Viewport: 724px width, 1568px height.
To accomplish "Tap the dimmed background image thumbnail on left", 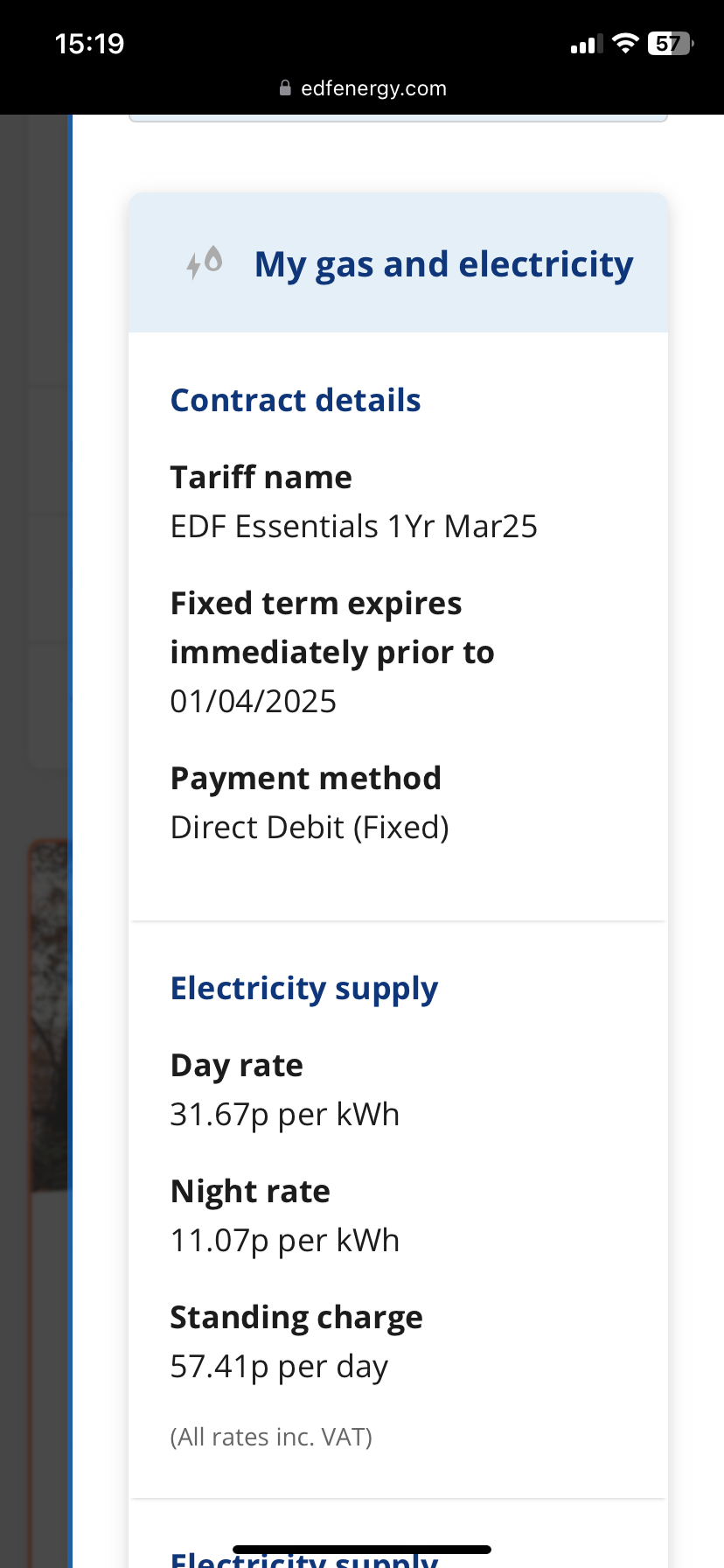I will [48, 1015].
